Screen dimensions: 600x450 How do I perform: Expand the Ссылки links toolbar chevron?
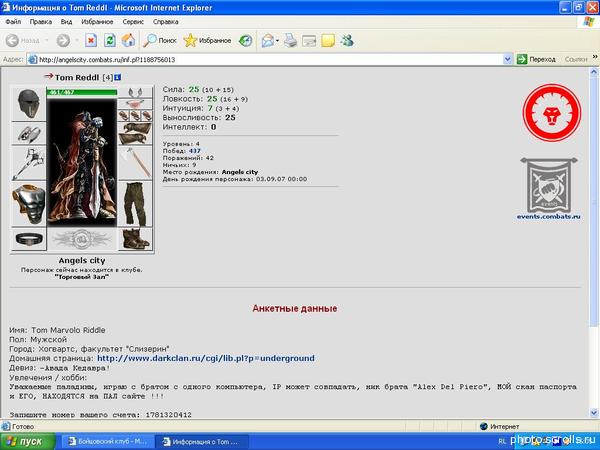coord(595,57)
